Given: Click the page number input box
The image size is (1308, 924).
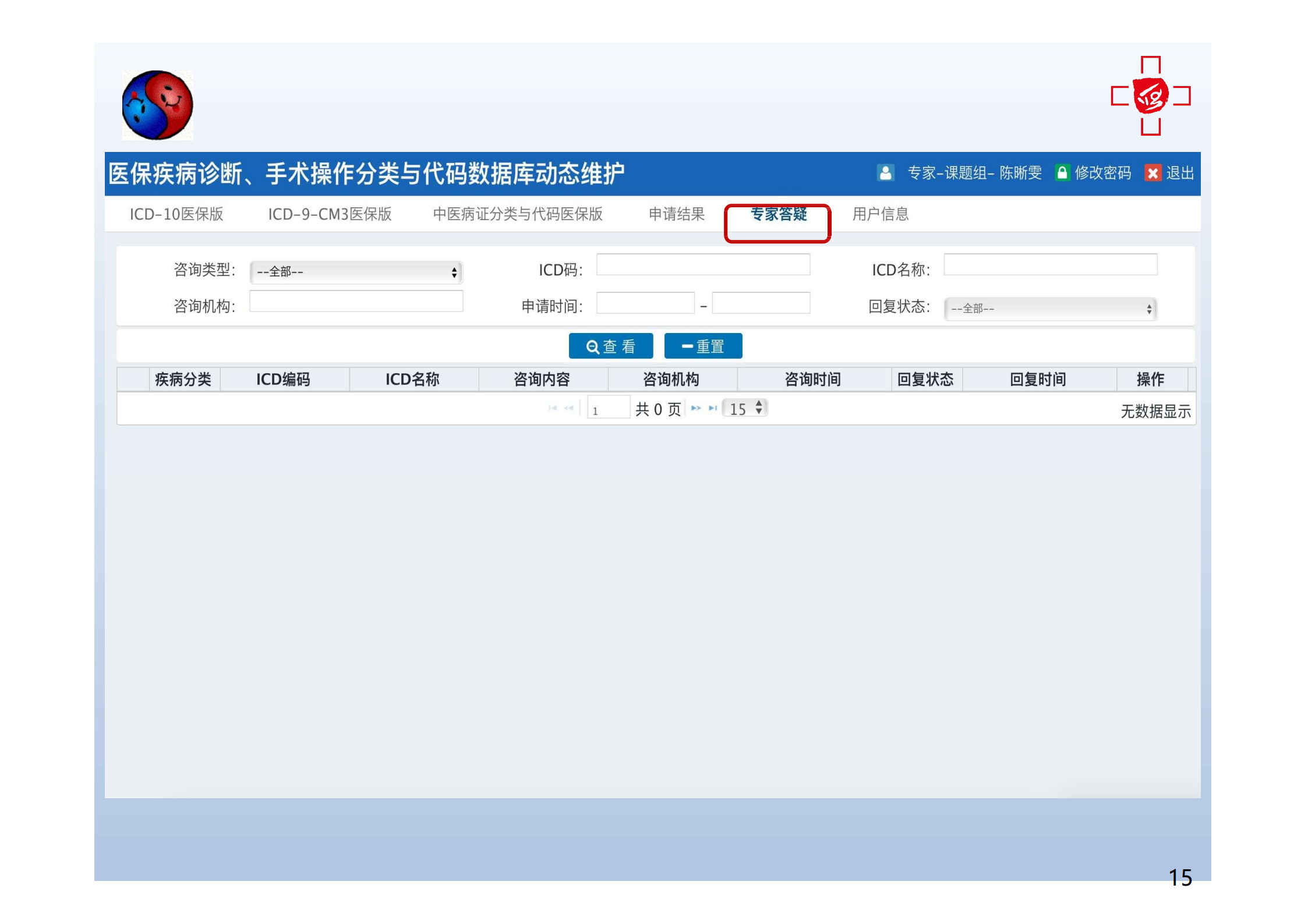Looking at the screenshot, I should pyautogui.click(x=609, y=407).
